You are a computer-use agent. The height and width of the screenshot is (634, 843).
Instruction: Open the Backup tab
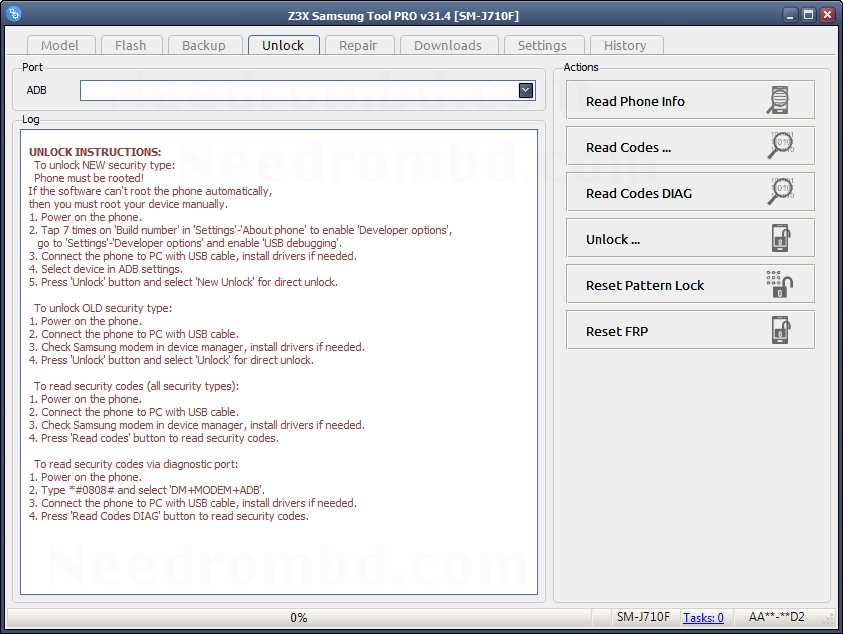[204, 45]
